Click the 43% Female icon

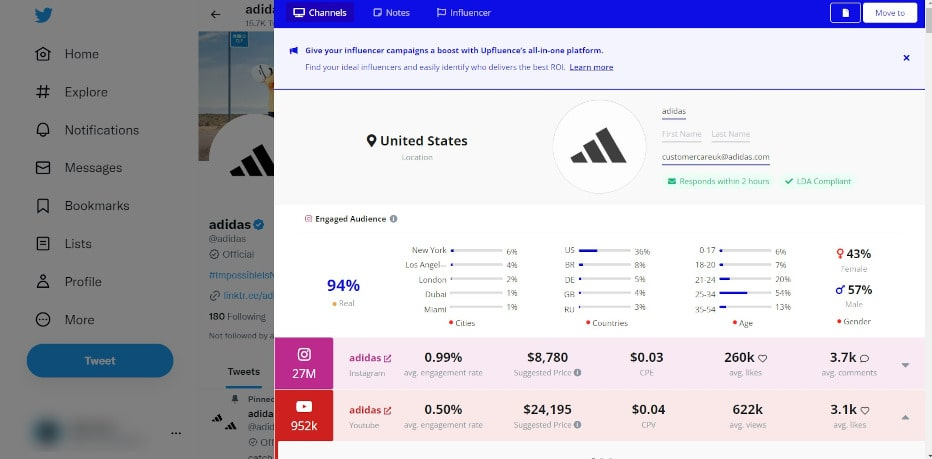pos(840,254)
